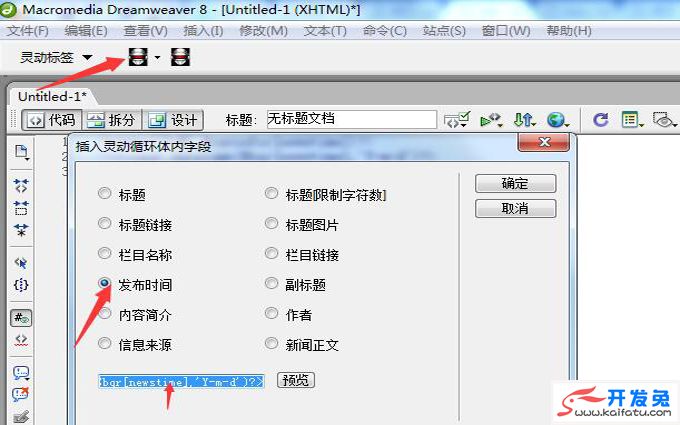Click the apply comment icon

click(21, 373)
